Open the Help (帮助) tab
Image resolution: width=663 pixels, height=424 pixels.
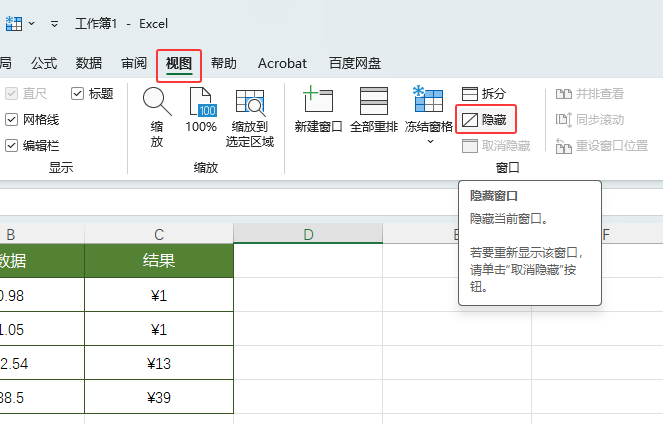click(224, 63)
